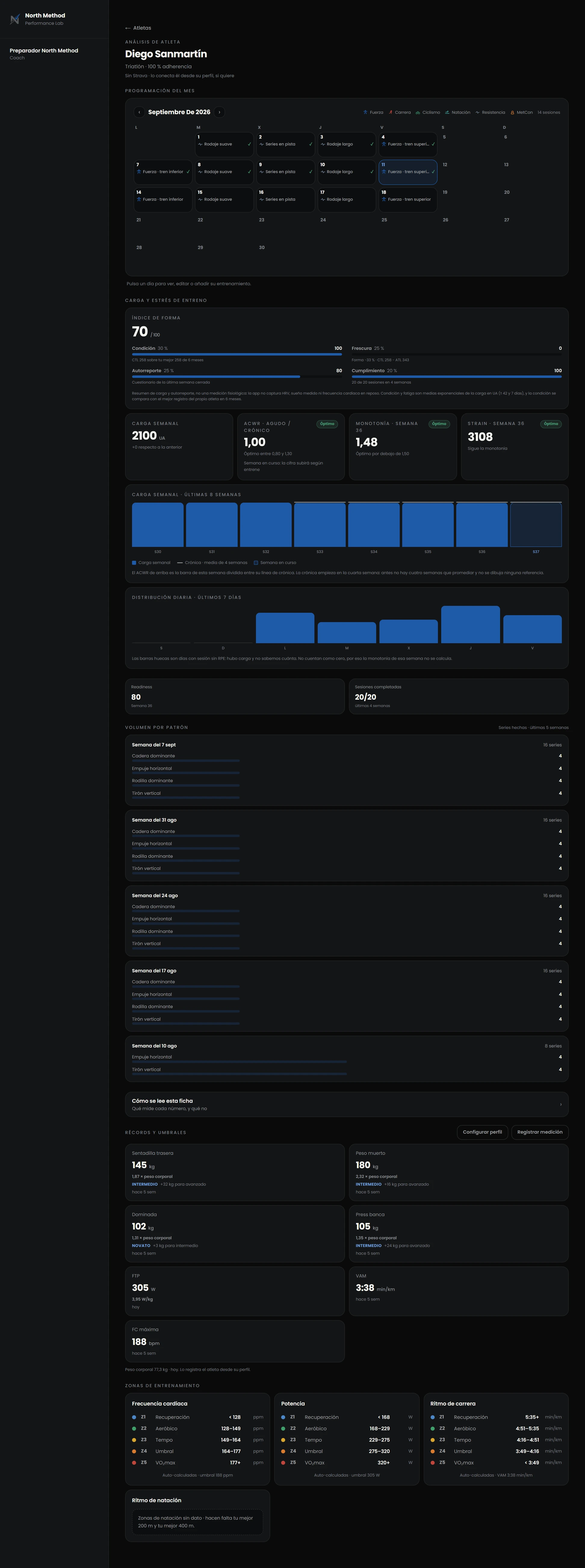Click the Ciclismo legend icon
585x1568 pixels.
418,112
